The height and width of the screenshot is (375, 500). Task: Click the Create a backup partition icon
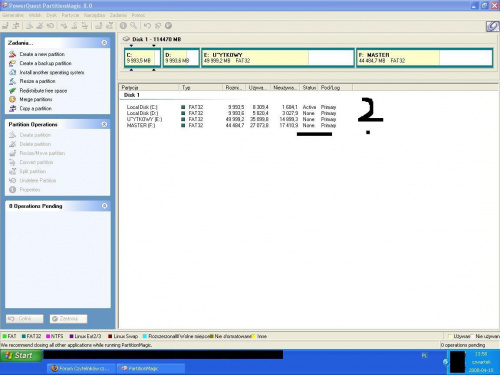(x=12, y=63)
